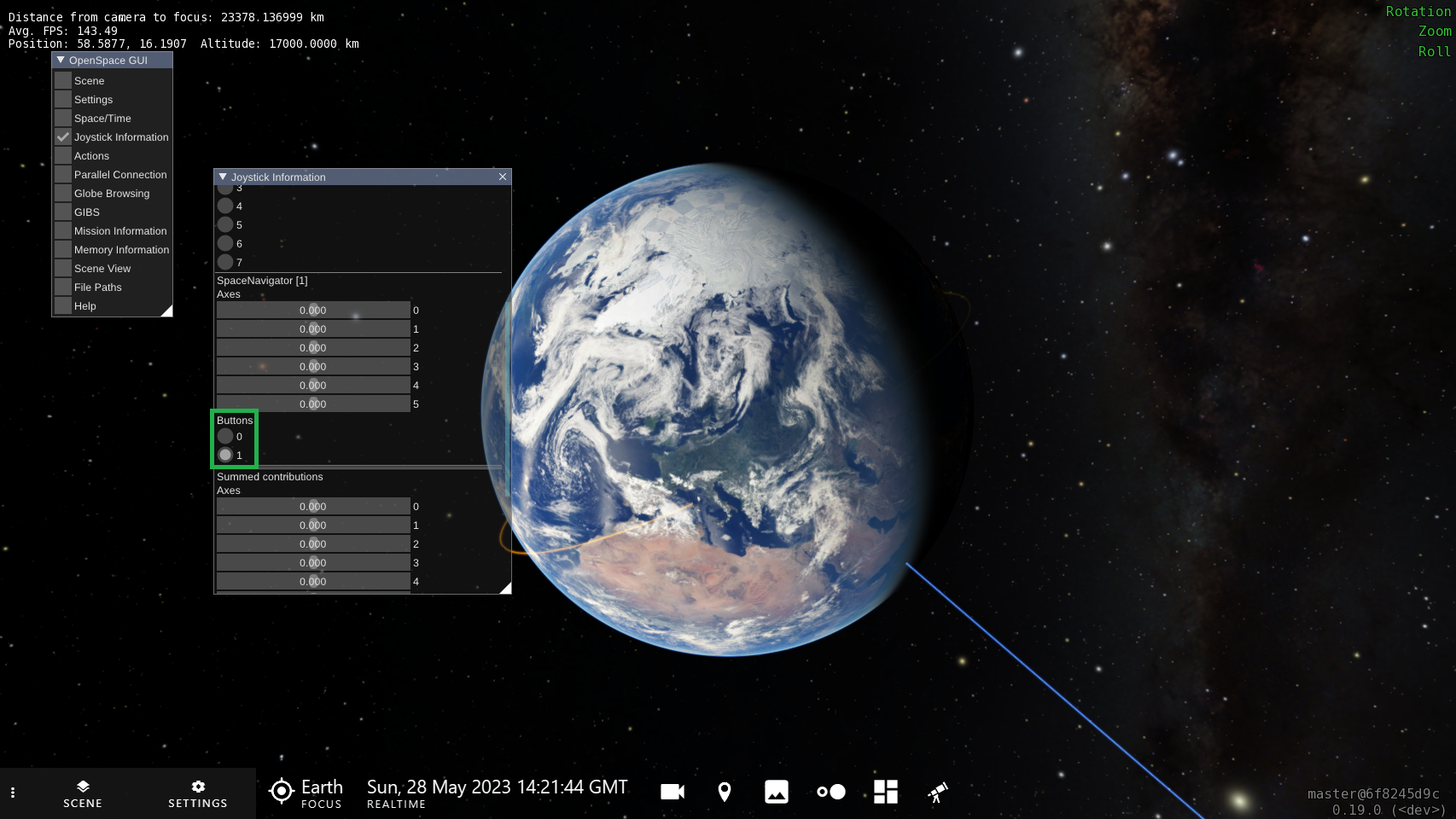Enable the Help checkbox

(x=63, y=305)
